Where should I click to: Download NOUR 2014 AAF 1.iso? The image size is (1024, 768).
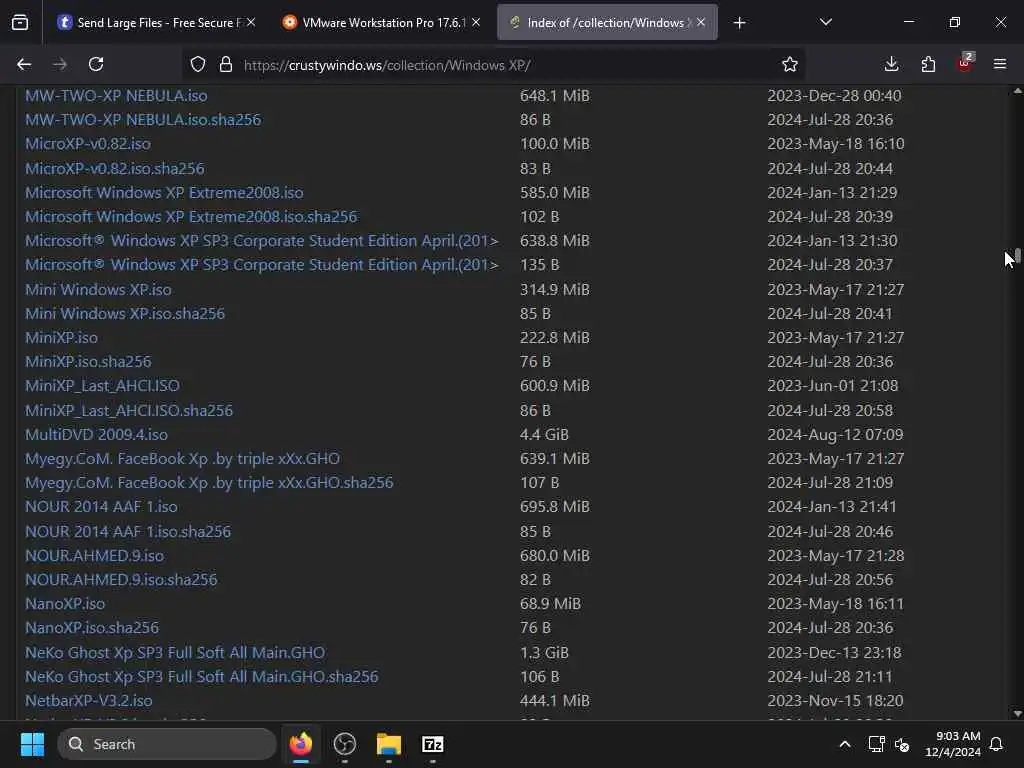click(101, 507)
